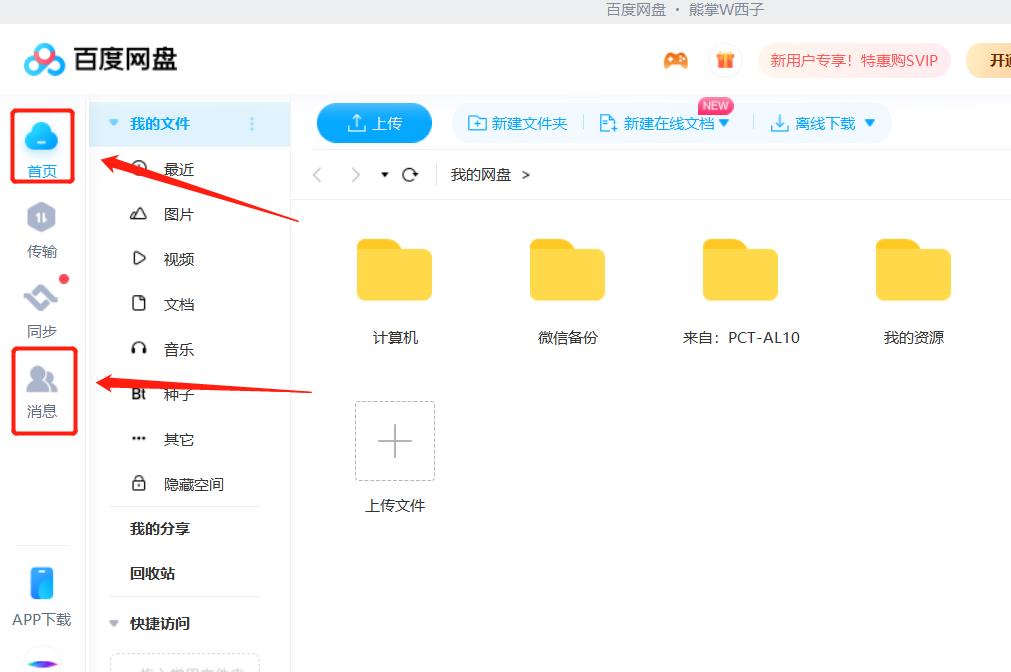Click the 新建文件夹 button

point(518,123)
